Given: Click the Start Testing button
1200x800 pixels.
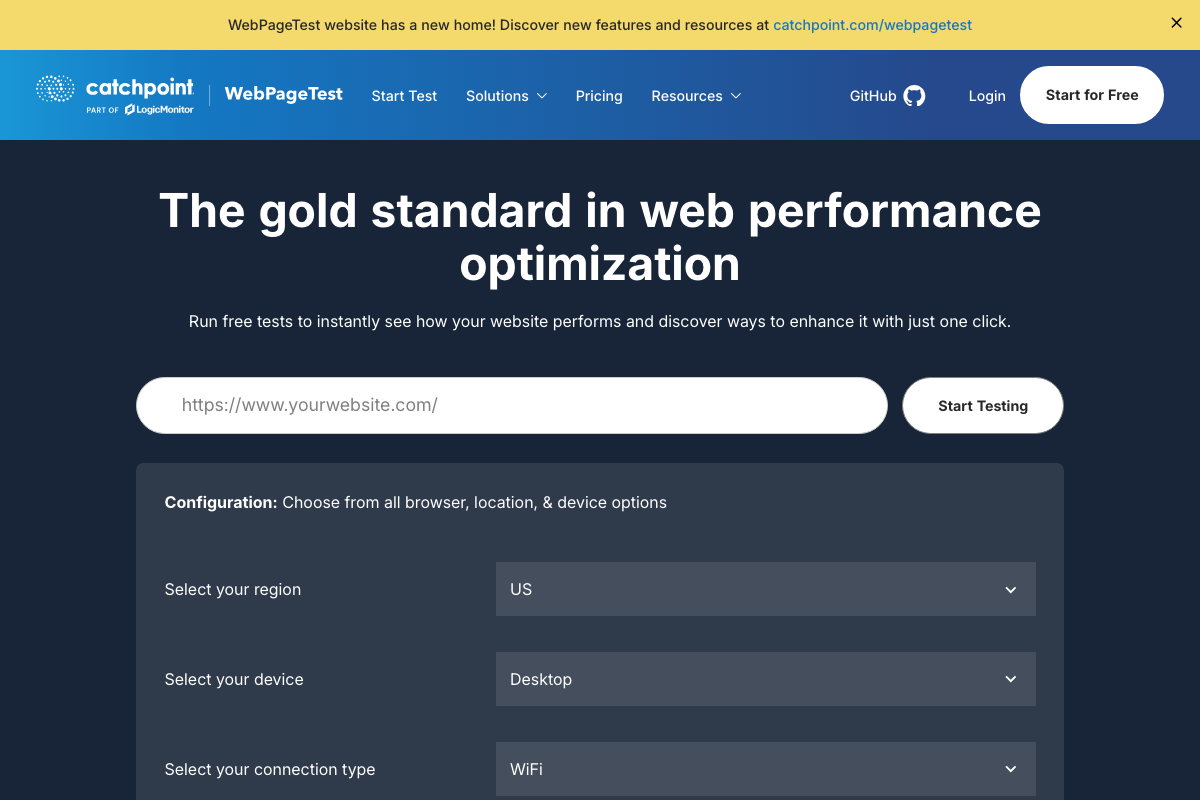Looking at the screenshot, I should point(983,405).
